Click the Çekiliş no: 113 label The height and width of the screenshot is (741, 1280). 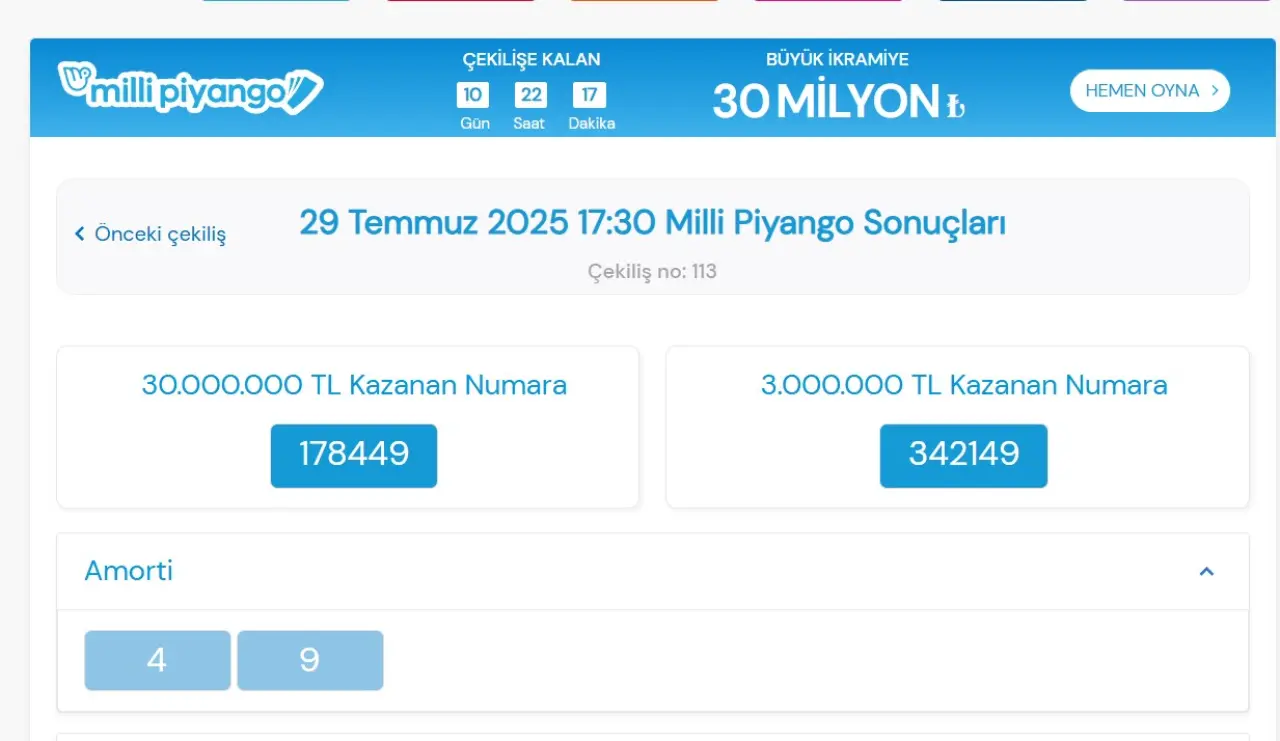click(652, 271)
